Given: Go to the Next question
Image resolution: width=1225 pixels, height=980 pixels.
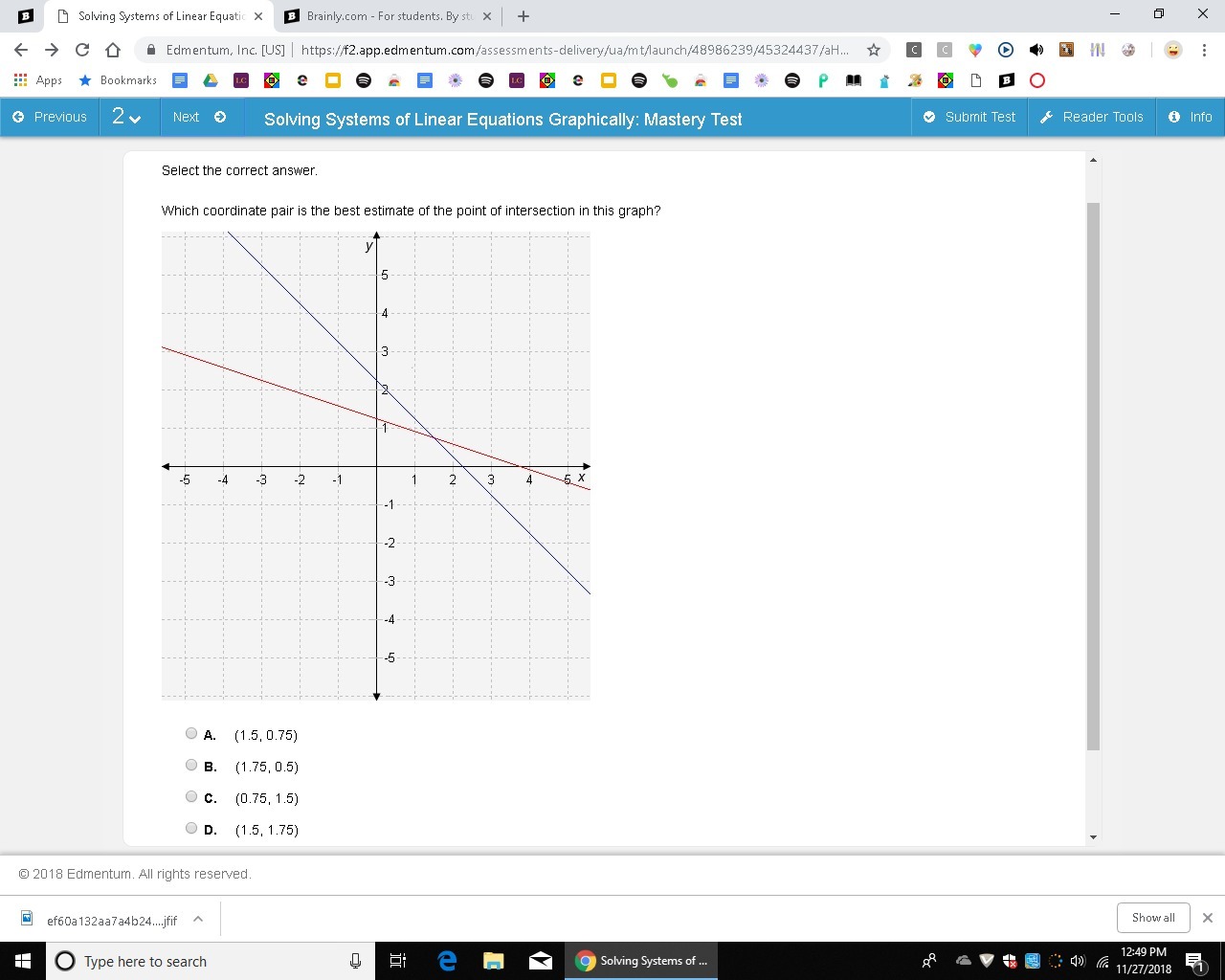Looking at the screenshot, I should tap(199, 117).
